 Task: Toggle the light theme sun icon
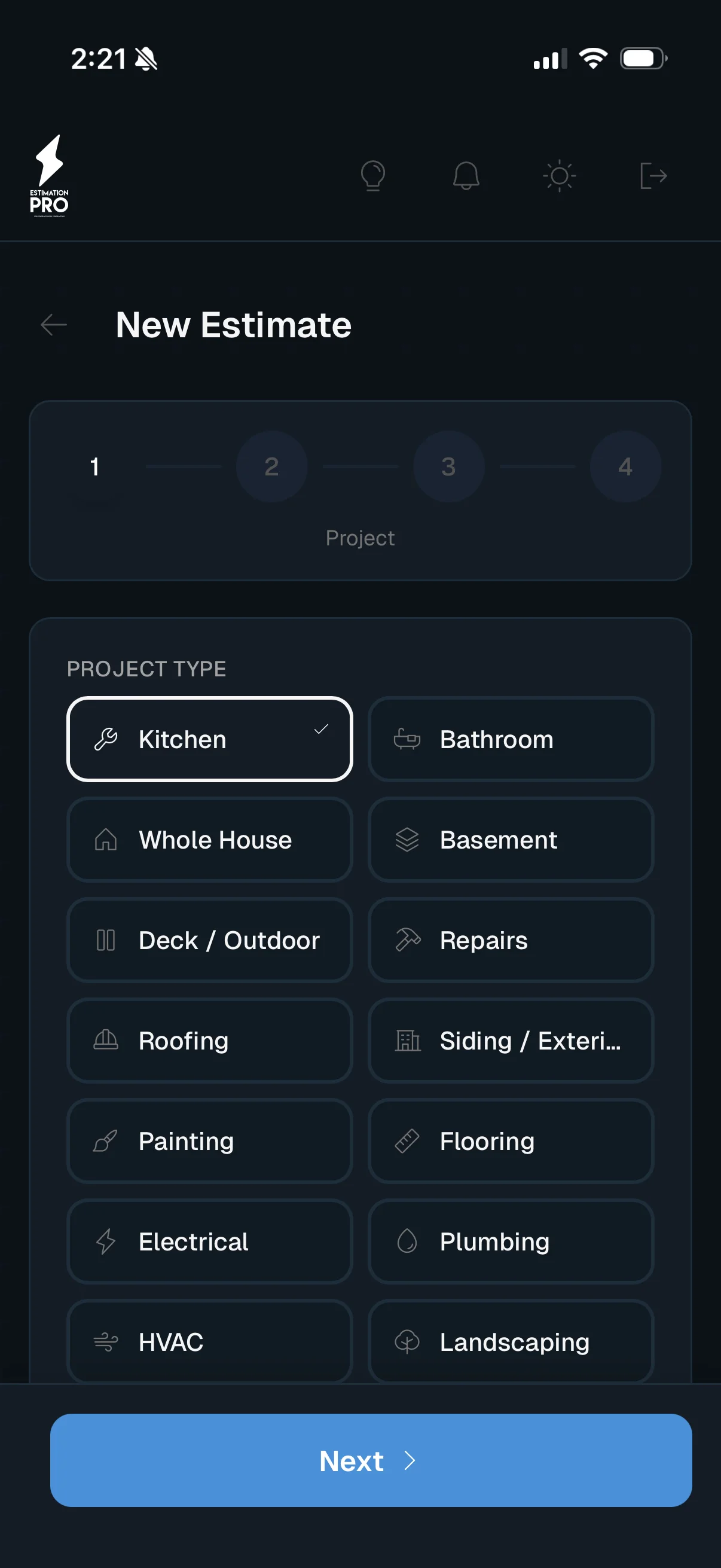click(x=560, y=175)
